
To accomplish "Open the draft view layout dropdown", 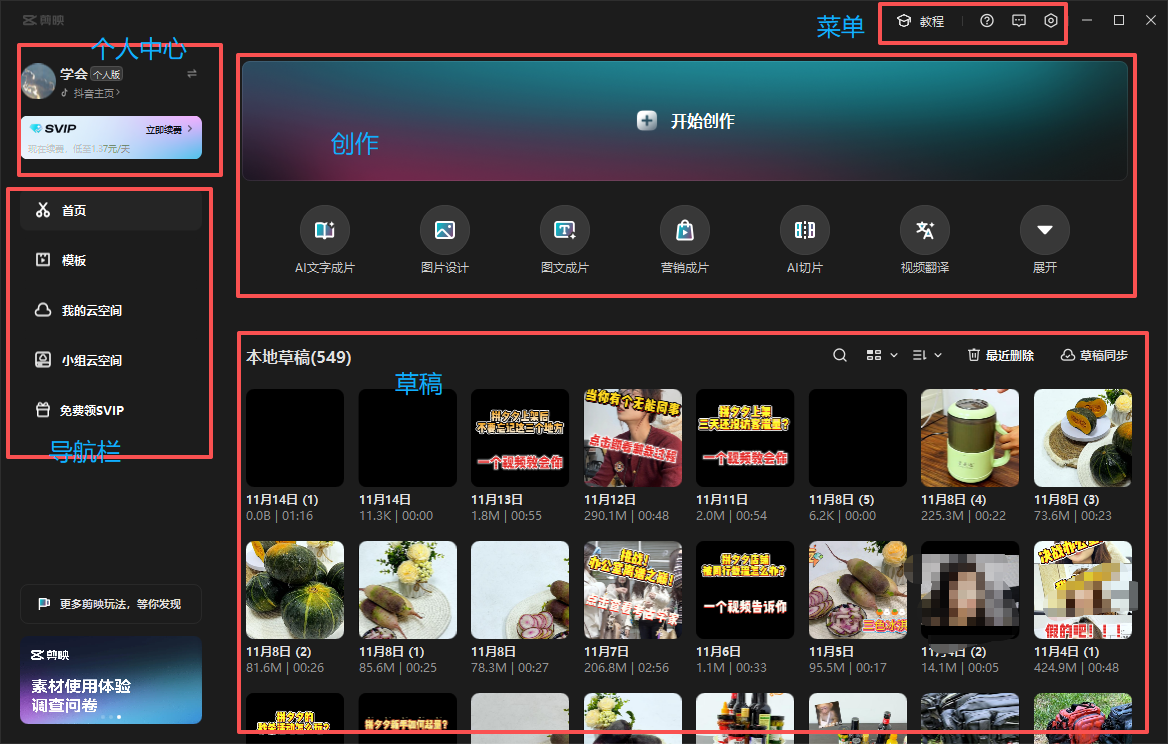I will [x=881, y=354].
